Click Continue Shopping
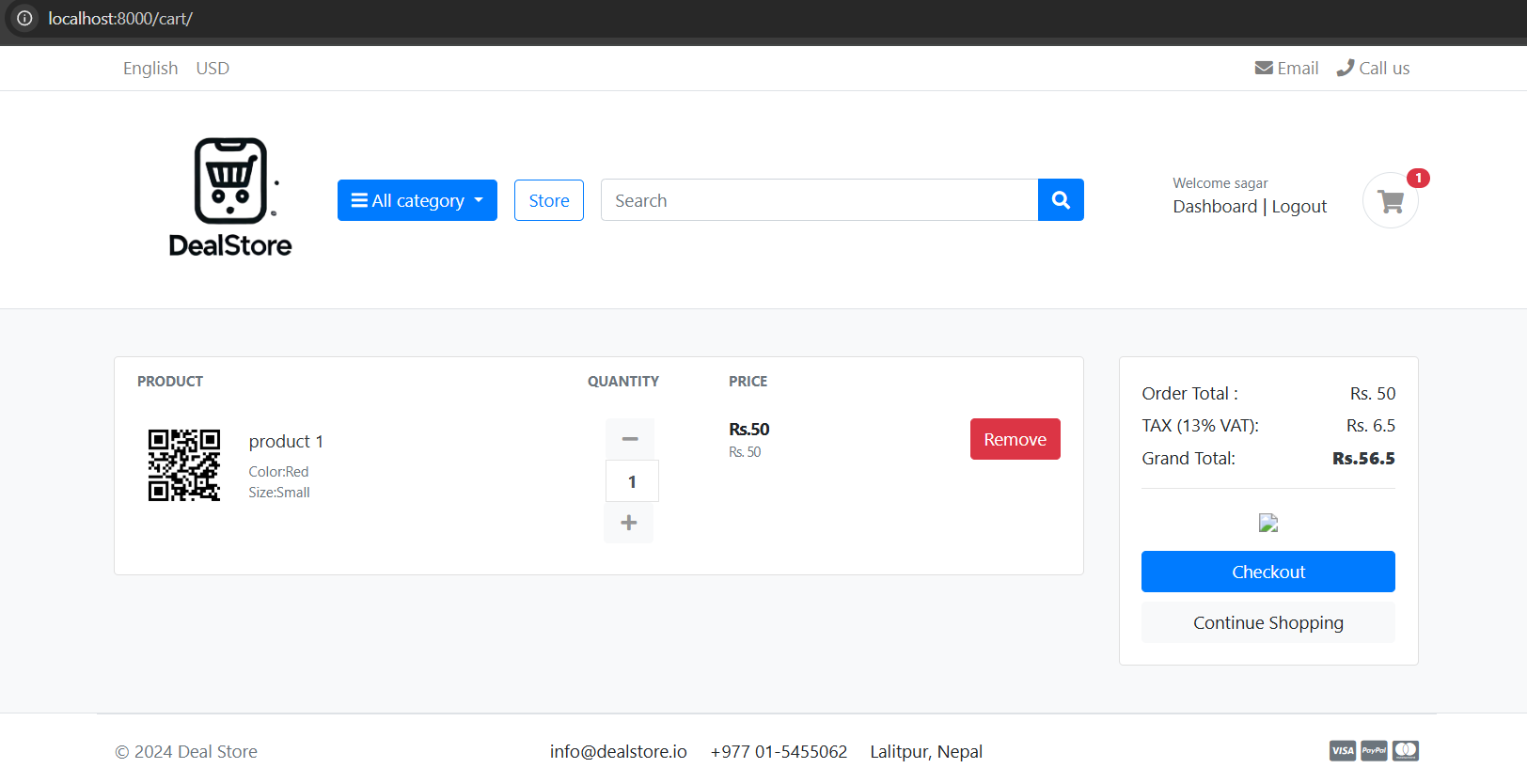1527x784 pixels. (x=1267, y=622)
